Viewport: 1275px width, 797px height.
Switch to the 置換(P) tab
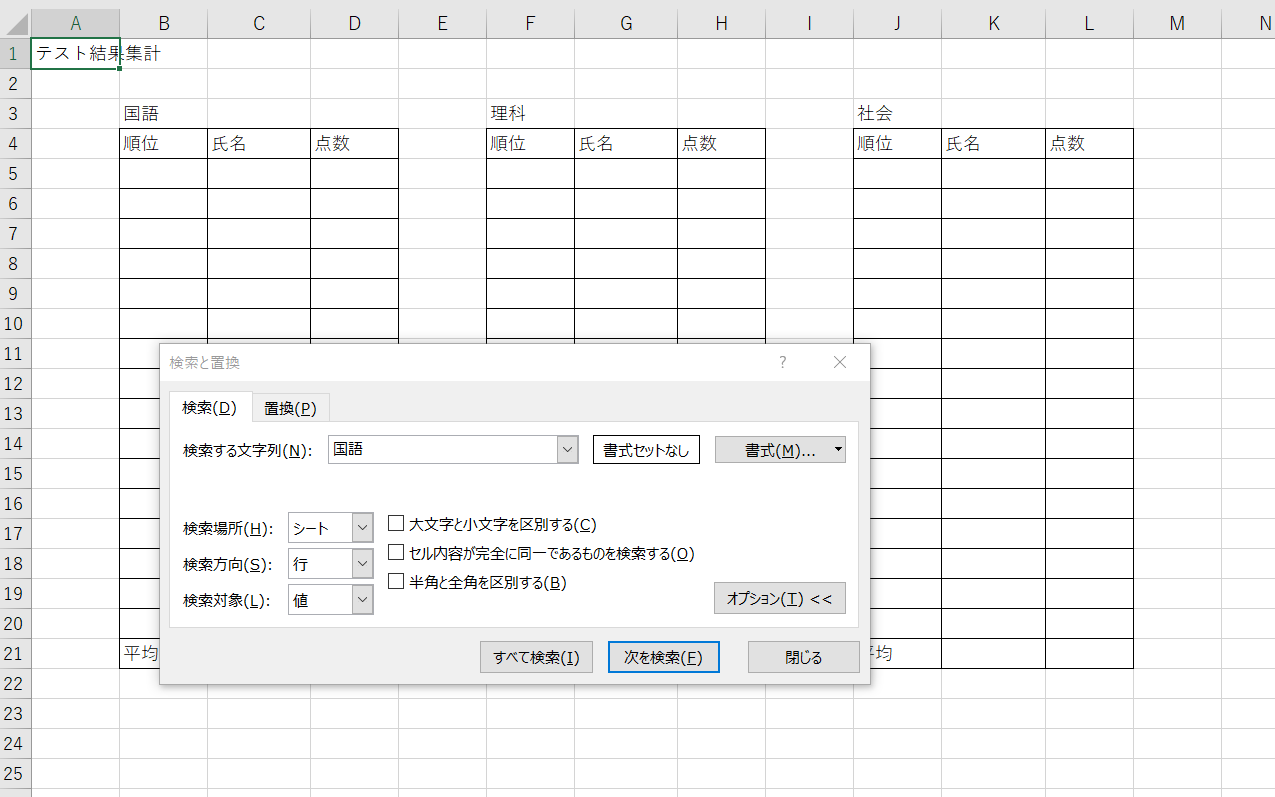(x=290, y=408)
